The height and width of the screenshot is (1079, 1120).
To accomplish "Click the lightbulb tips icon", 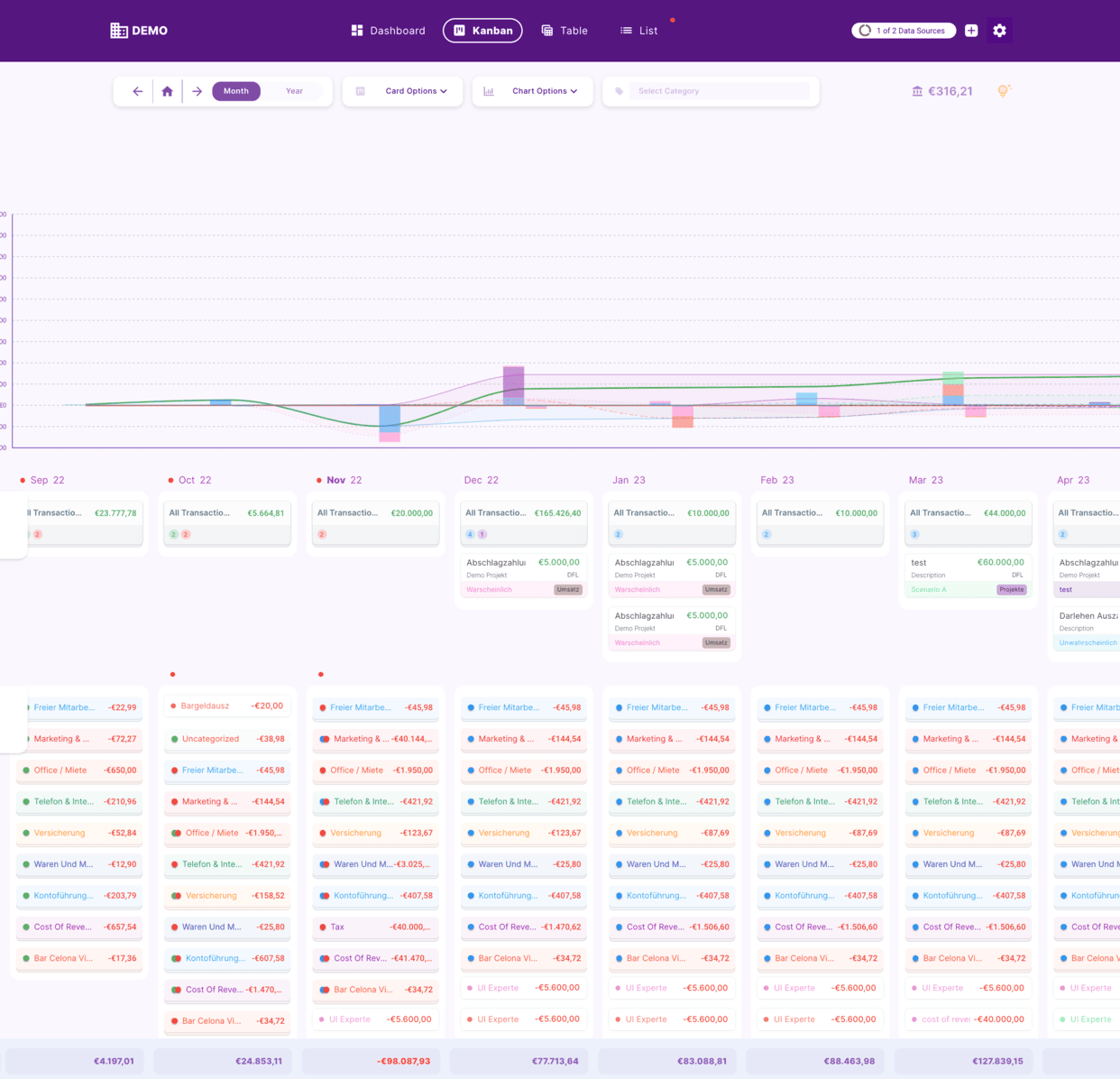I will tap(1004, 91).
